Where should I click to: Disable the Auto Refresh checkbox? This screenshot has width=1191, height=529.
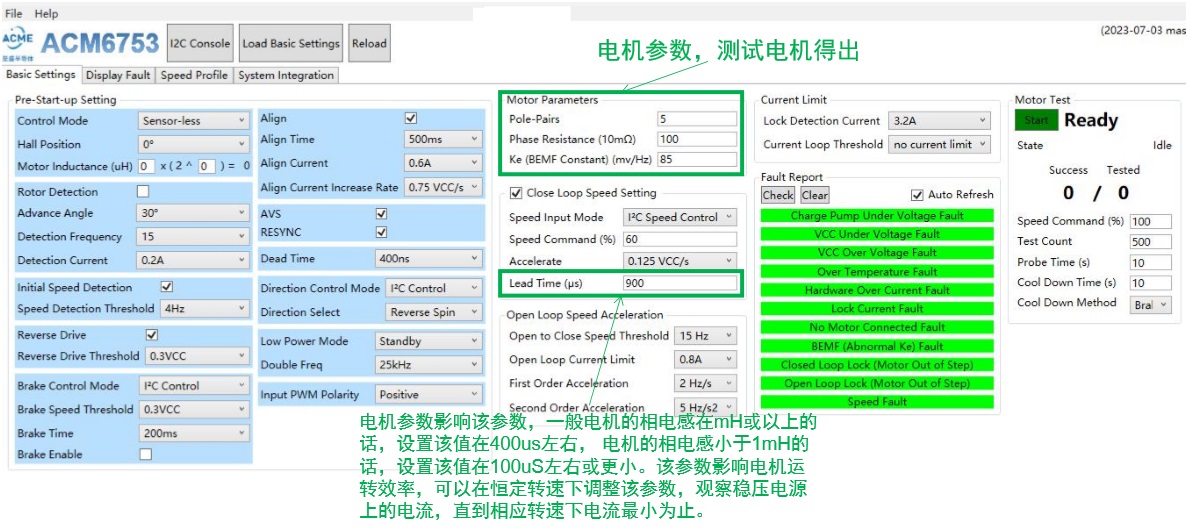[x=917, y=195]
